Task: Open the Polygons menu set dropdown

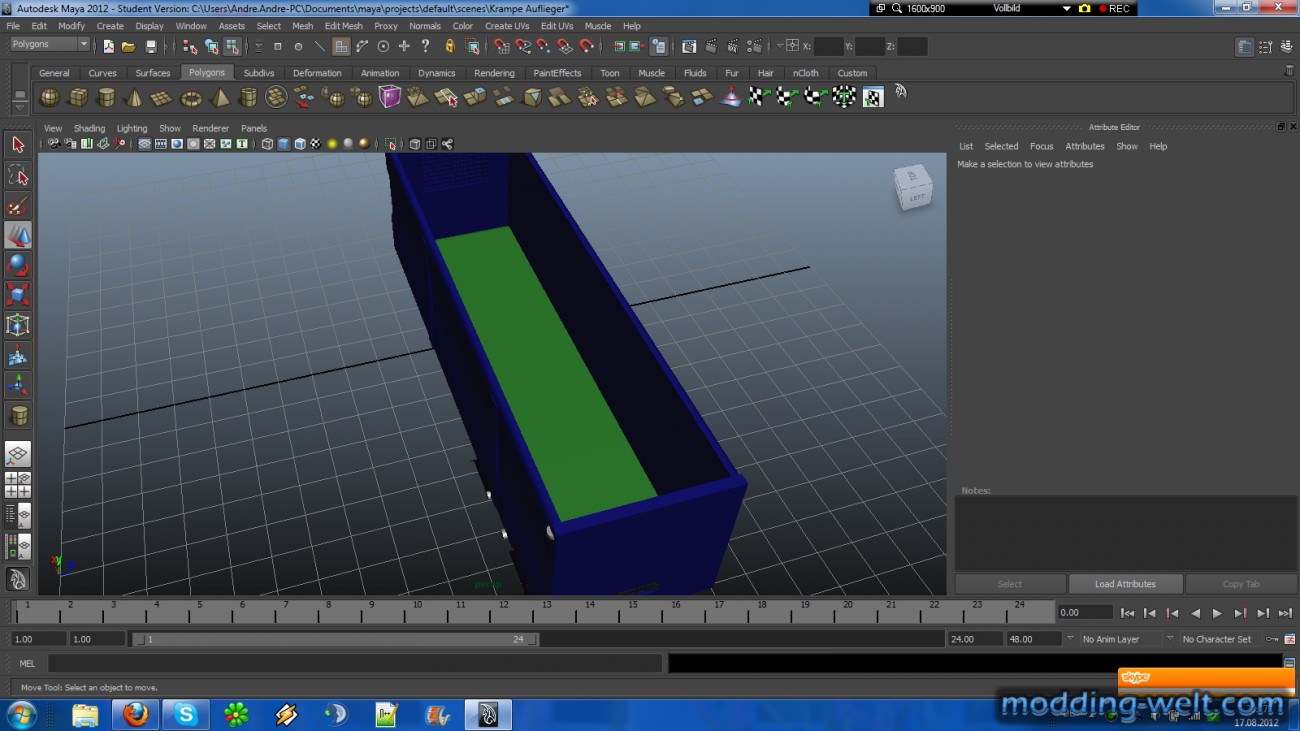Action: pos(50,44)
